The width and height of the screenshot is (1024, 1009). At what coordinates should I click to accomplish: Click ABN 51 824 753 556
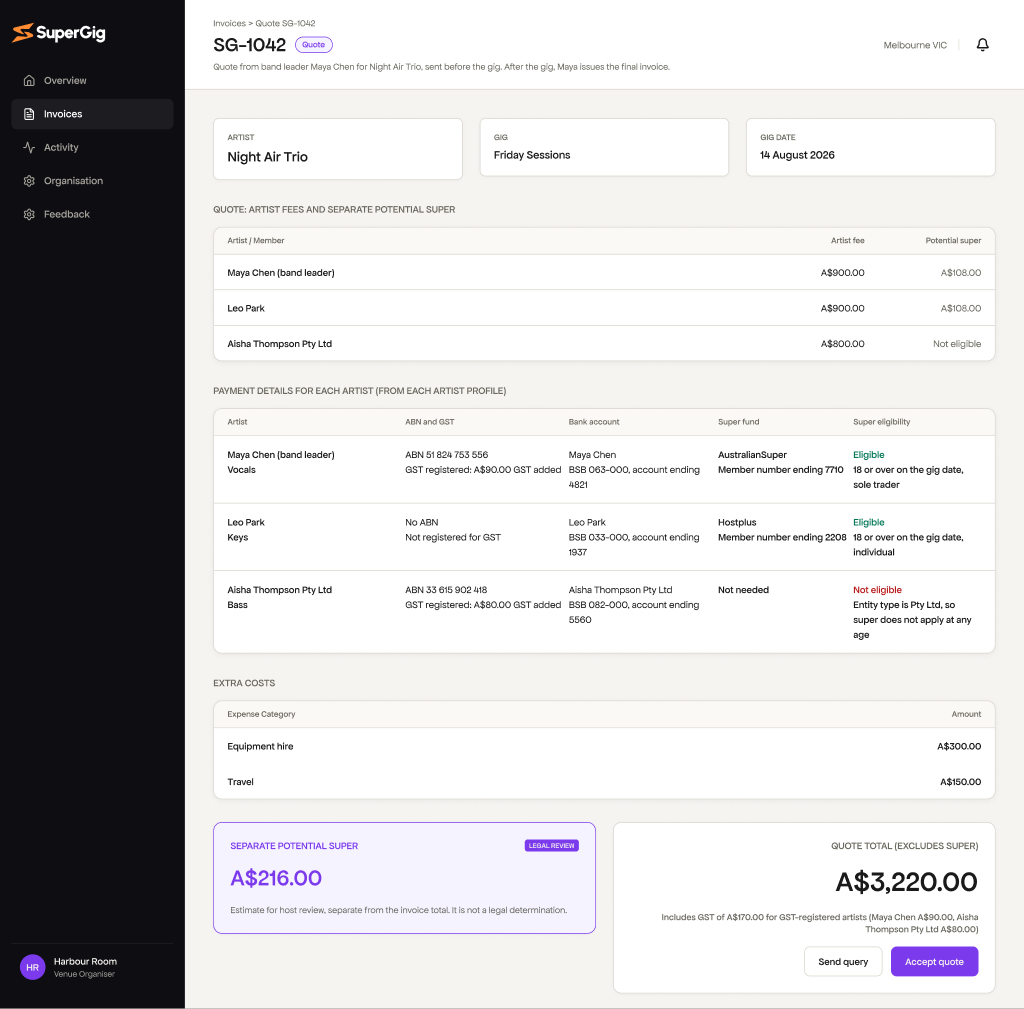tap(447, 455)
